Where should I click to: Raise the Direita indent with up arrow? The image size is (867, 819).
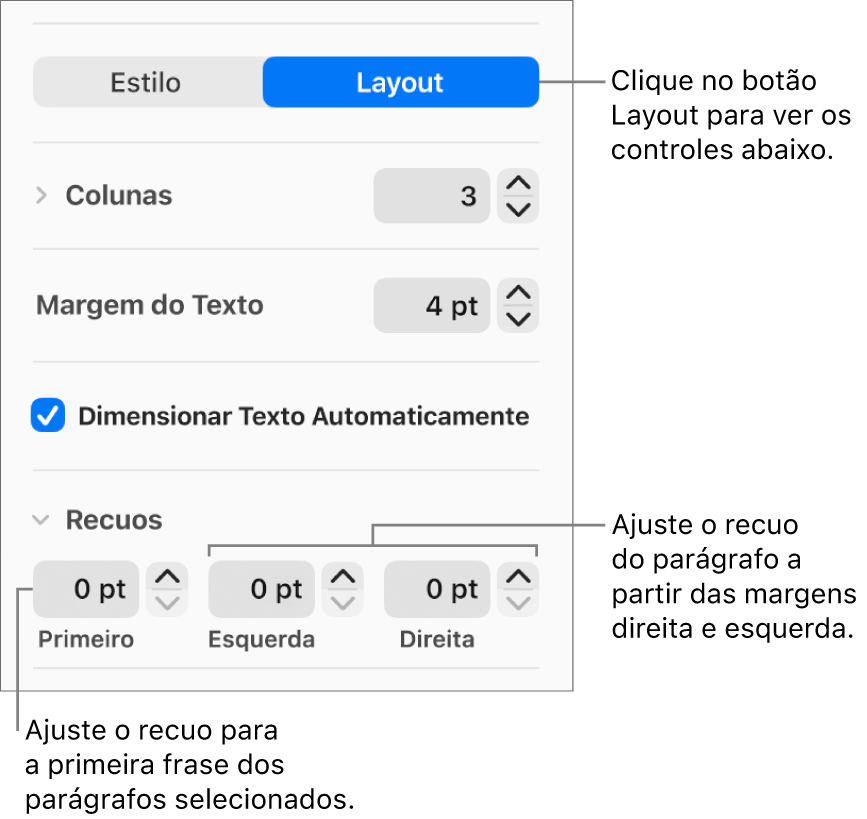click(518, 576)
